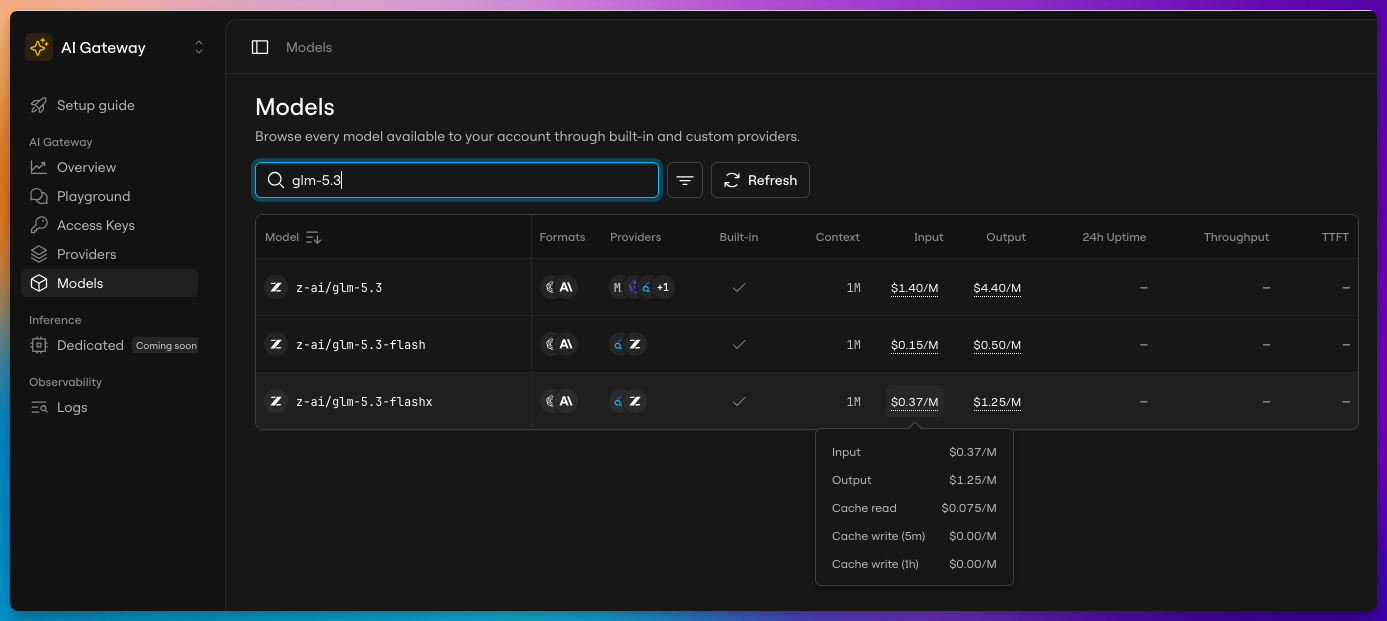Click the Providers column header

point(635,237)
